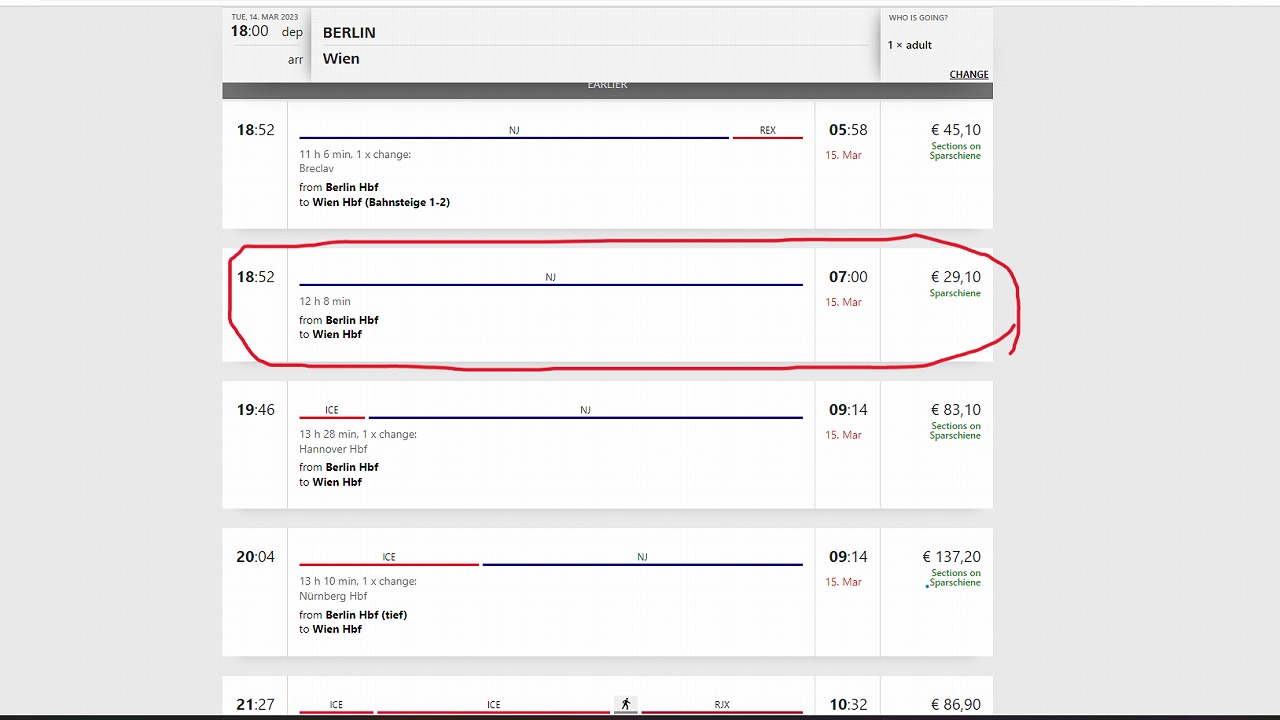Screen dimensions: 1280x720
Task: Click the REX train segment label
Action: (768, 130)
